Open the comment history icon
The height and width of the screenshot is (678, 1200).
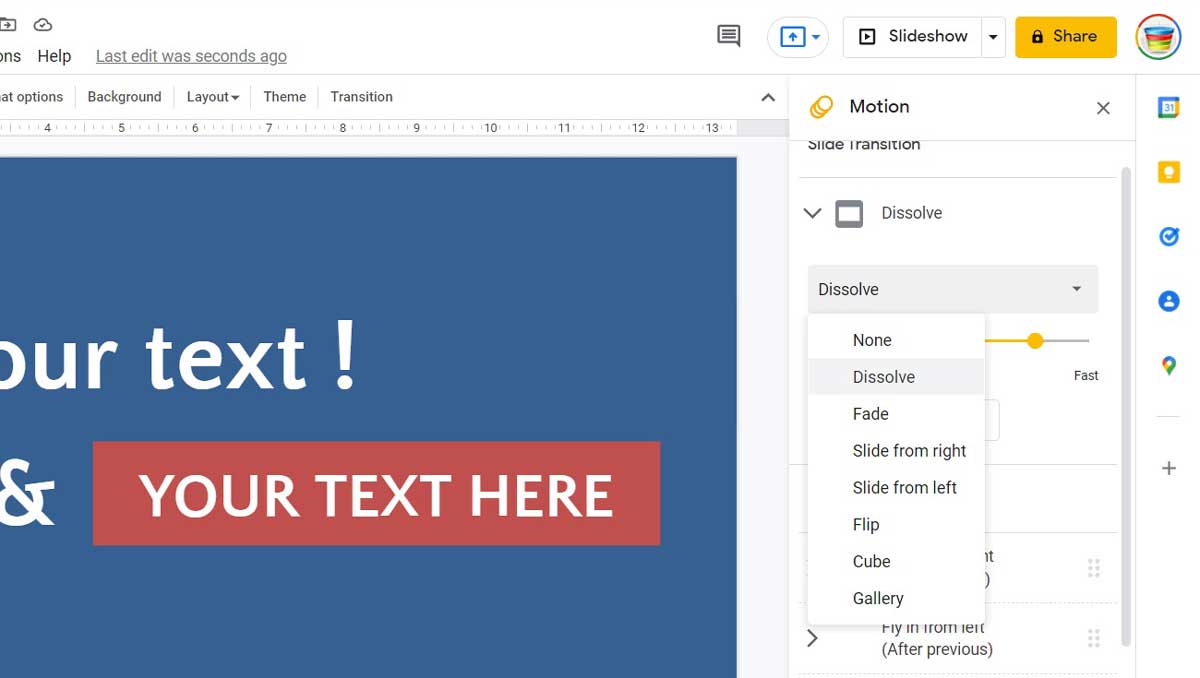[728, 35]
